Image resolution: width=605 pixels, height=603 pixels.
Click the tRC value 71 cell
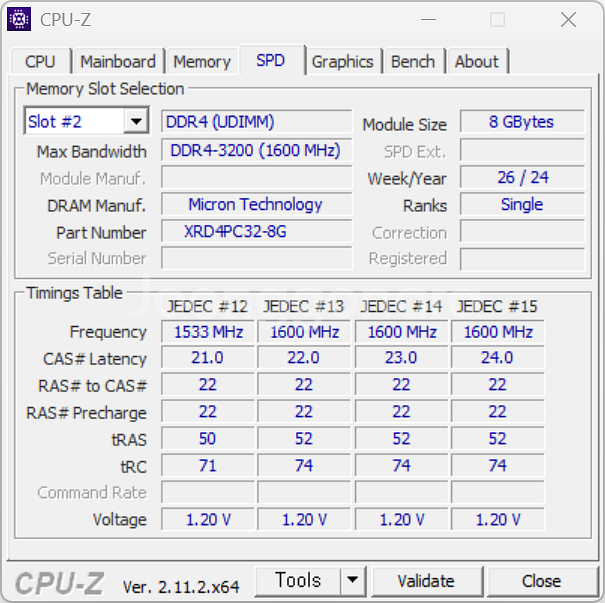(x=208, y=466)
